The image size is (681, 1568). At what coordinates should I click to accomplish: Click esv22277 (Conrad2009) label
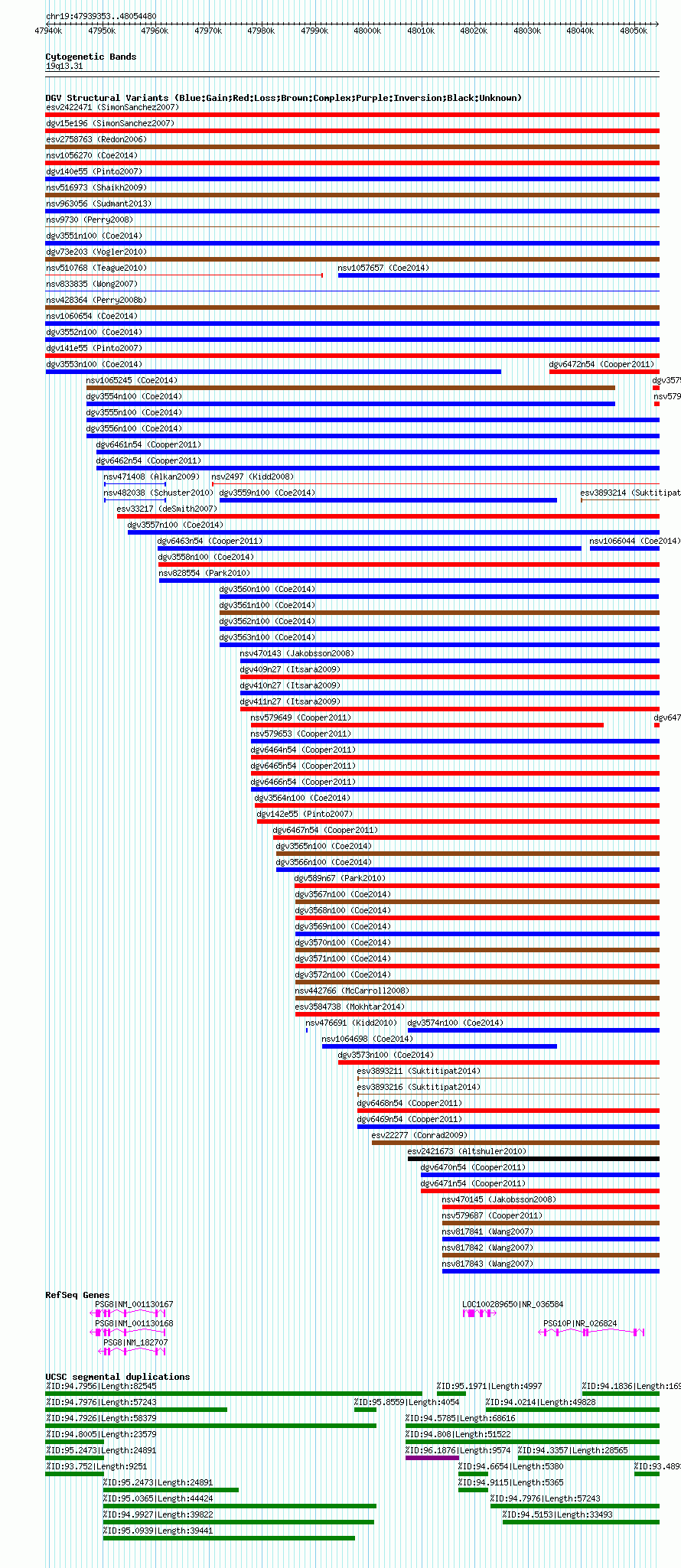click(419, 1135)
